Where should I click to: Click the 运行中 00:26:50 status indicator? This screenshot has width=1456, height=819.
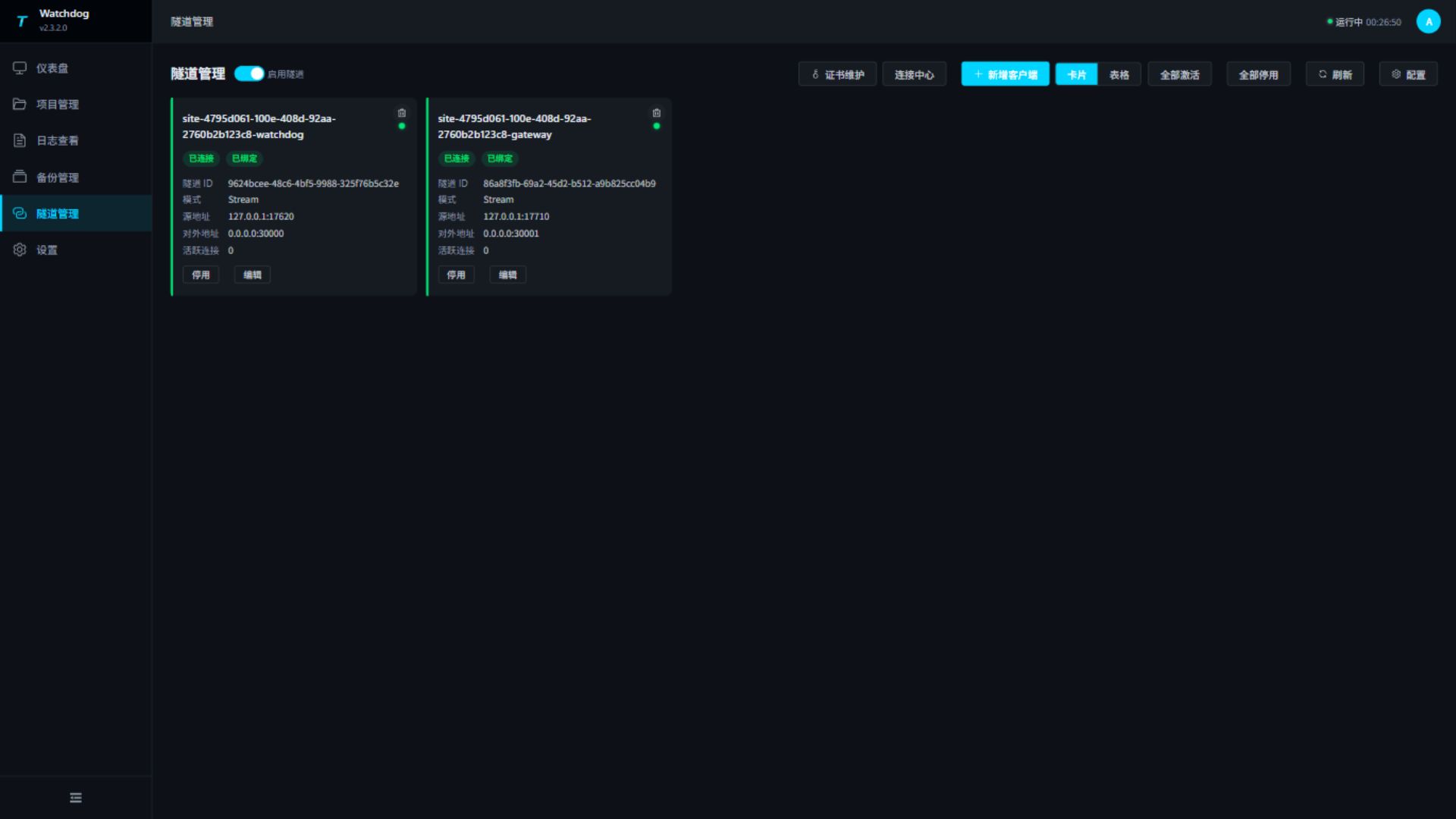coord(1364,22)
